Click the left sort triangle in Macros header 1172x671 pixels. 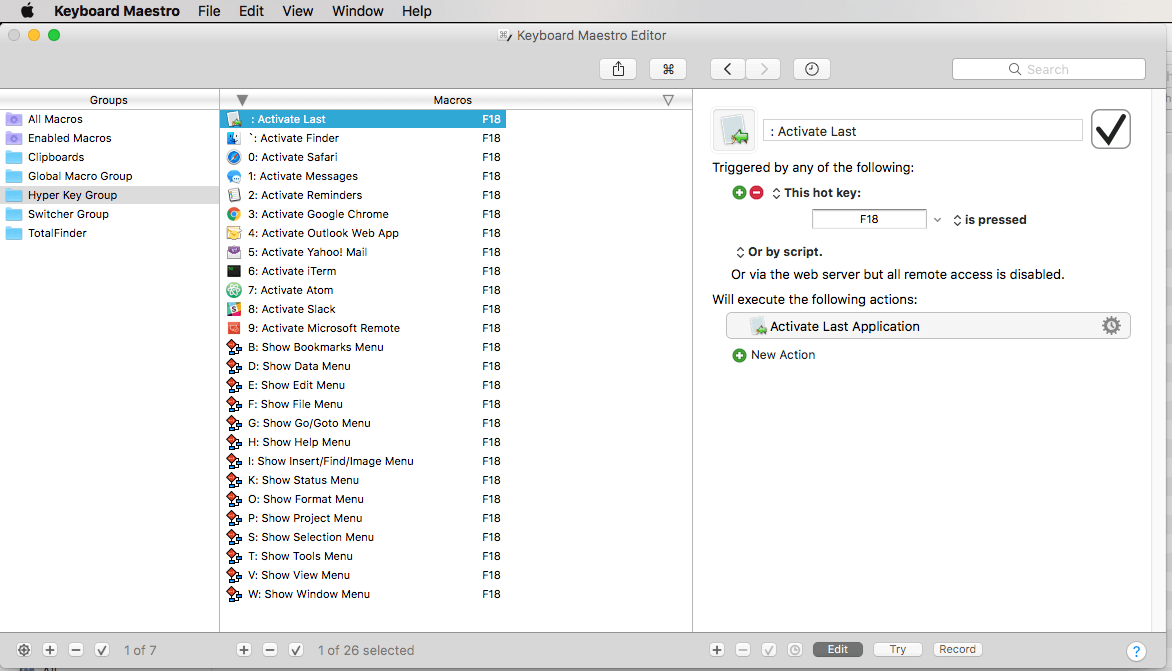tap(241, 100)
